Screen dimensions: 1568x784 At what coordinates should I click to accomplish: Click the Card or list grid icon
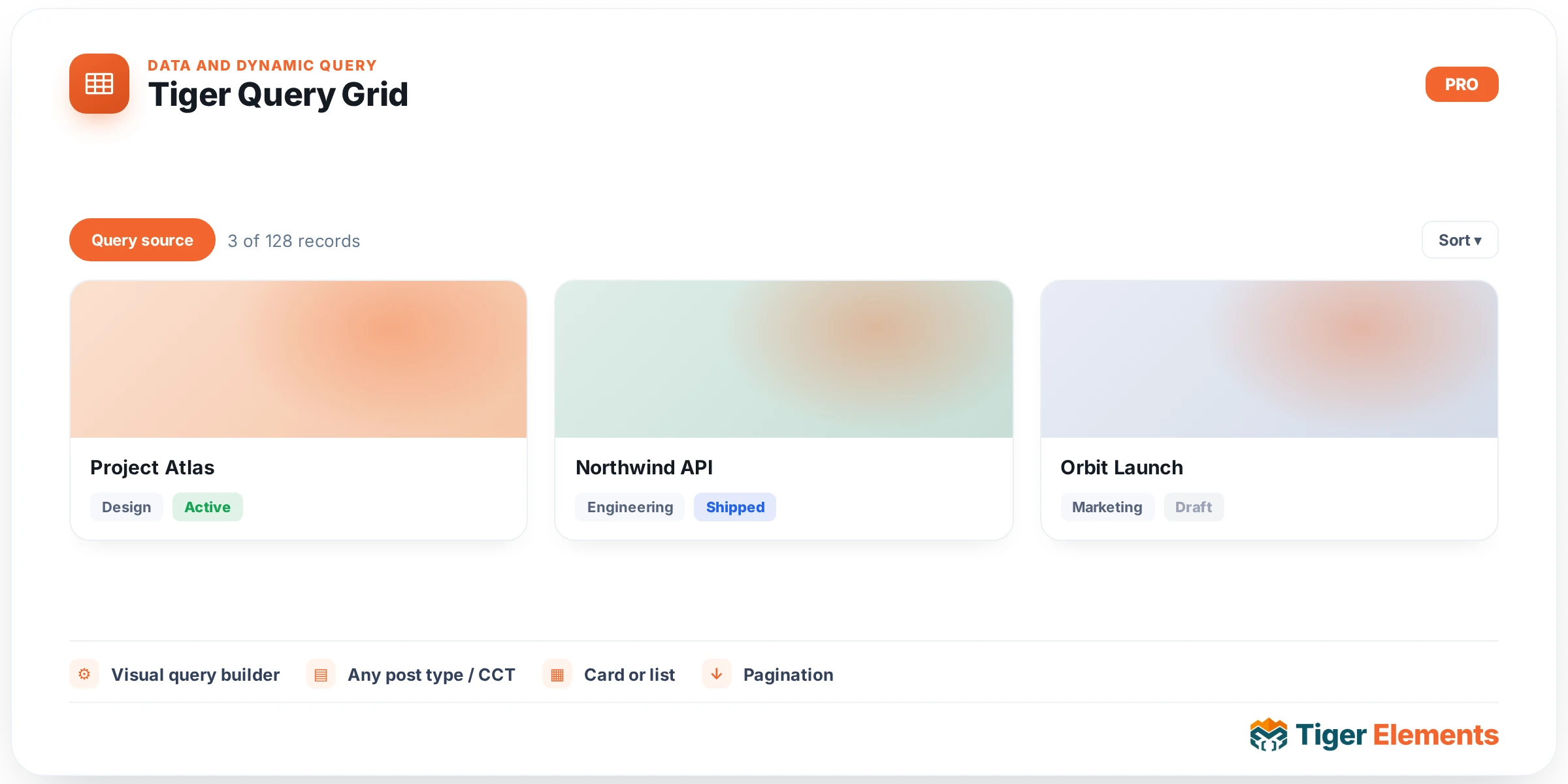point(557,674)
